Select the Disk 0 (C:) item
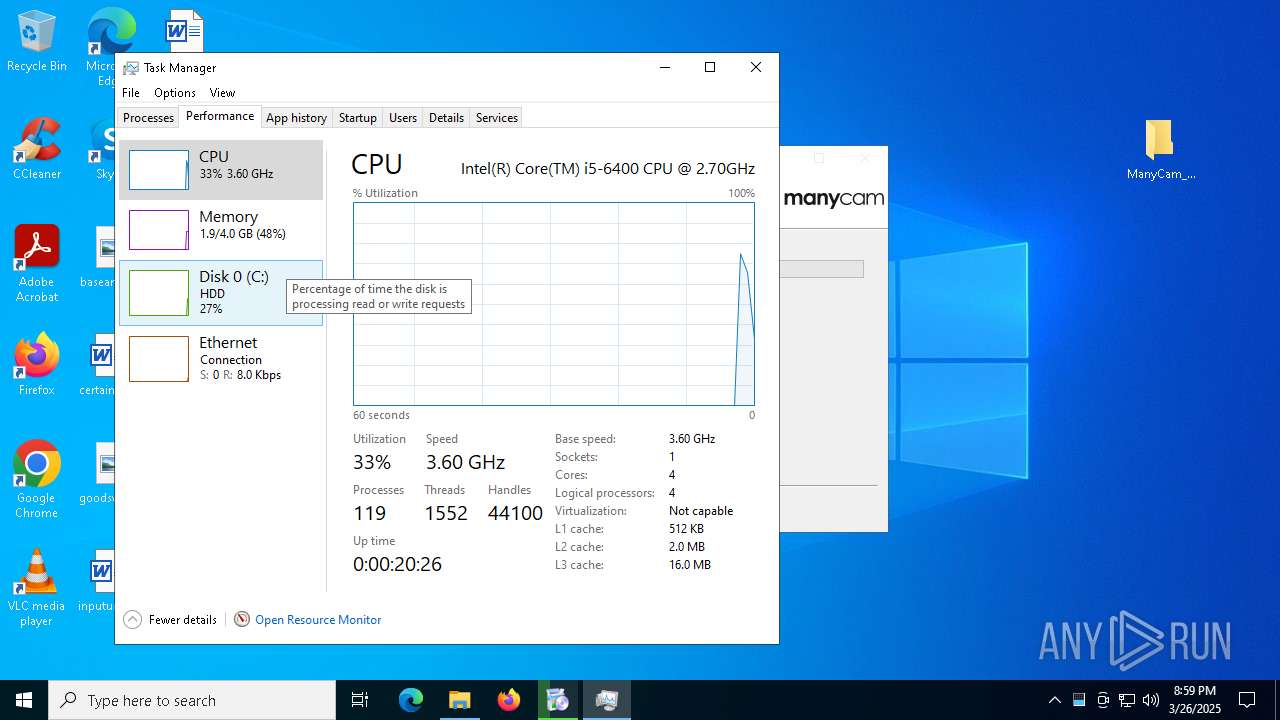Screen dimensions: 1280x720 pos(221,293)
